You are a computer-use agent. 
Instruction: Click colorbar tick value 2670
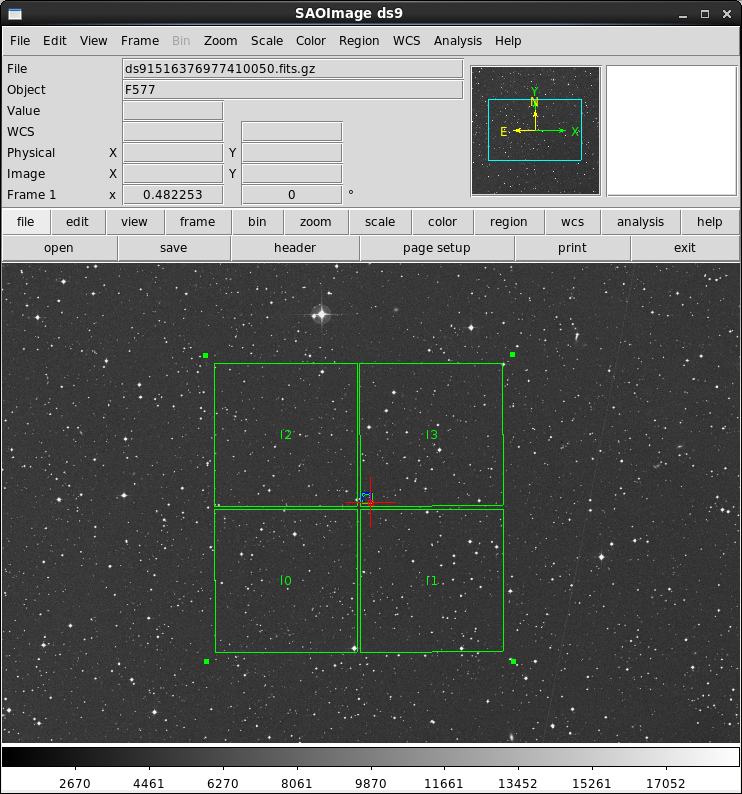tap(75, 783)
